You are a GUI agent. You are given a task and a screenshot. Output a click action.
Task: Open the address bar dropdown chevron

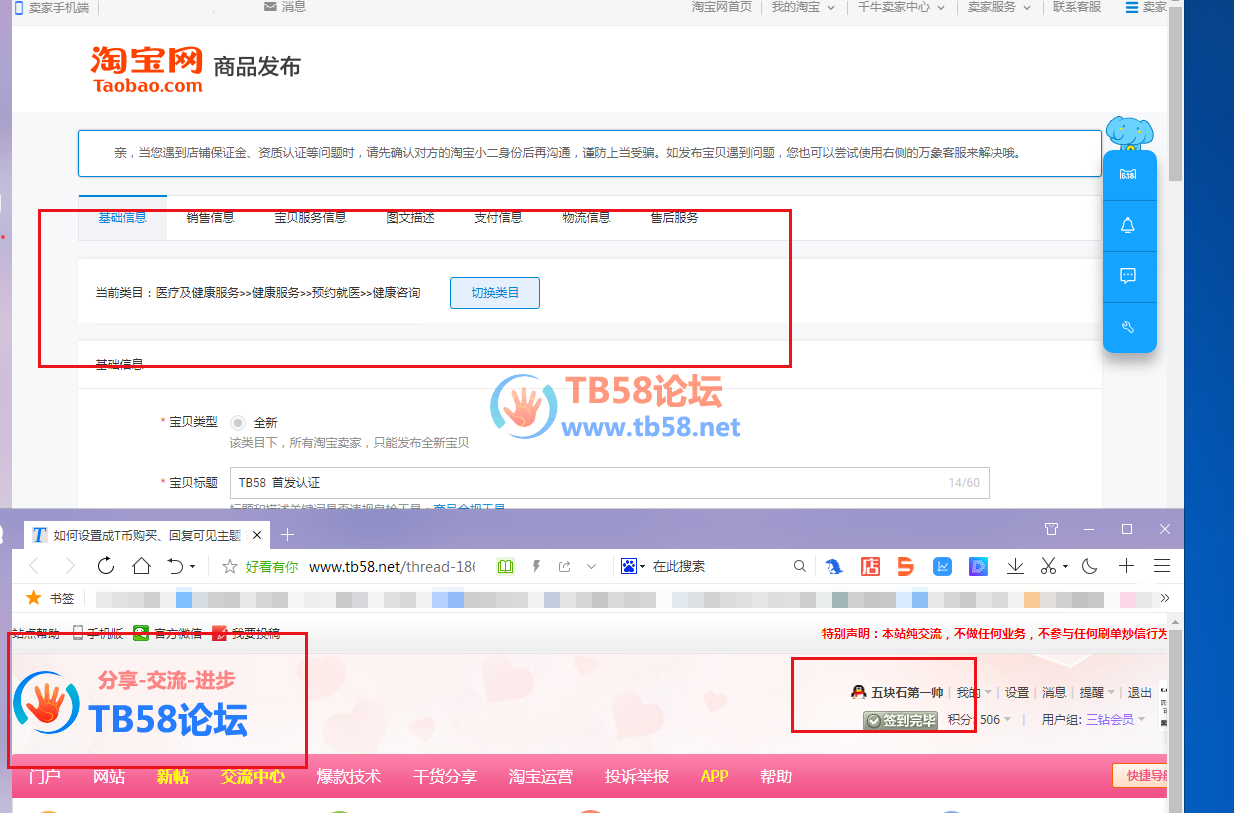[591, 566]
